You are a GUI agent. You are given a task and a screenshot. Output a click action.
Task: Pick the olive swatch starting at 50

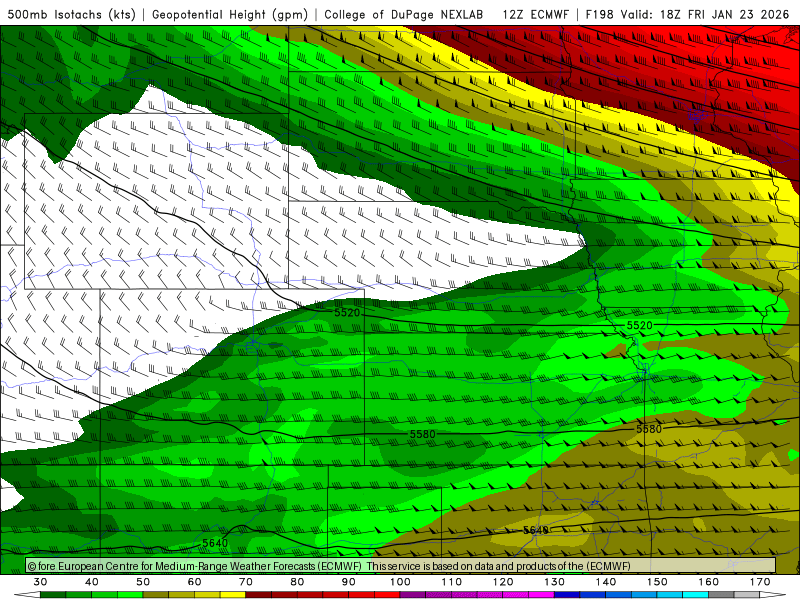[156, 595]
